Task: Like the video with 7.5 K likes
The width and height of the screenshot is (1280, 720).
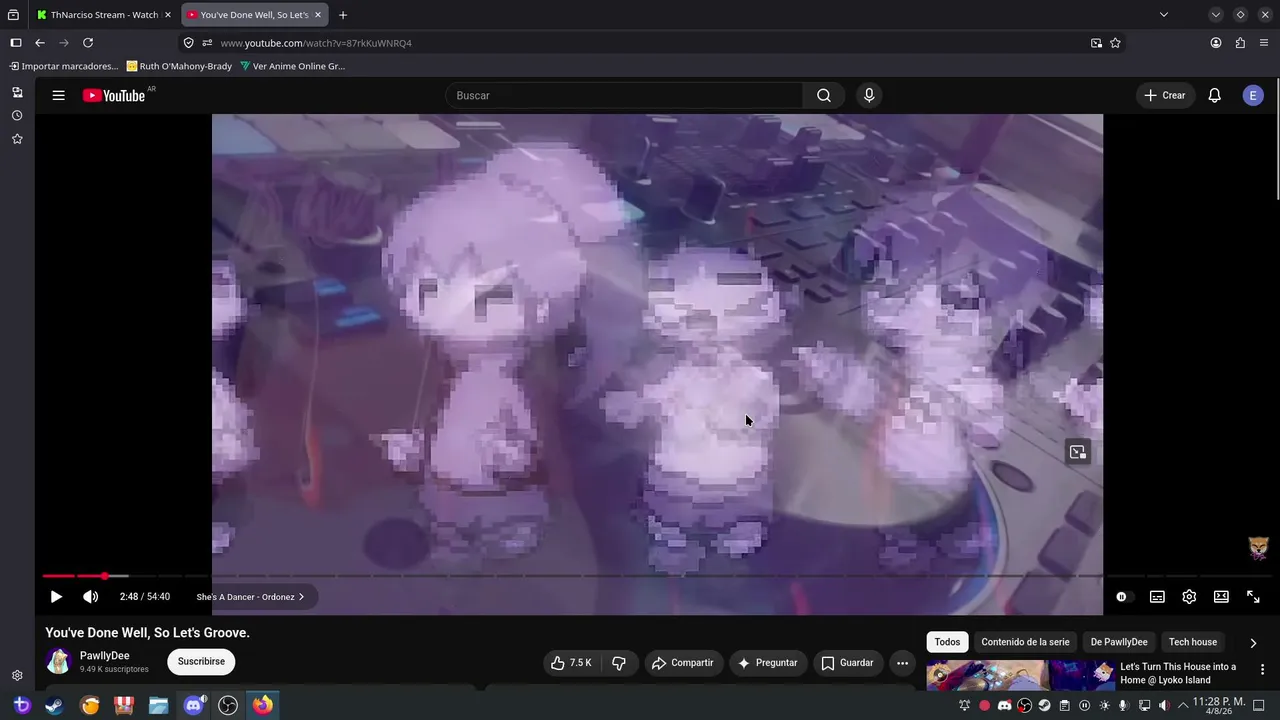Action: point(571,663)
